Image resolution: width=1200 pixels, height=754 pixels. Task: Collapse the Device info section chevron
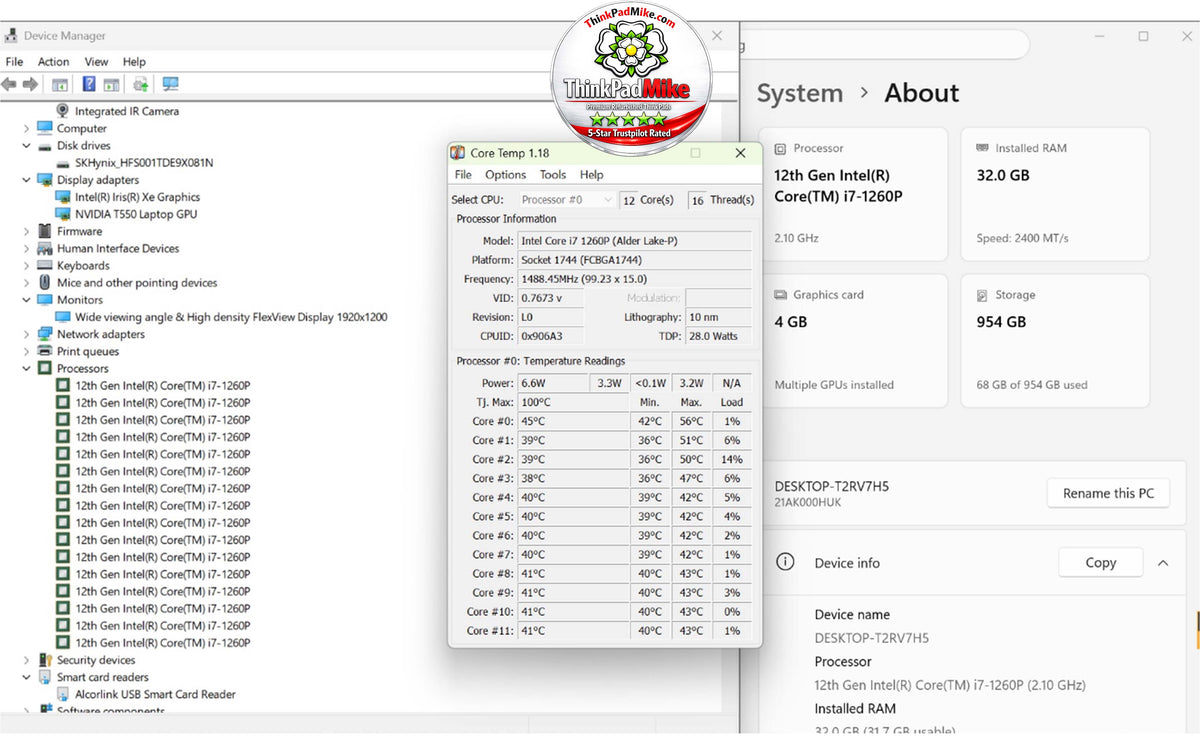click(1163, 563)
